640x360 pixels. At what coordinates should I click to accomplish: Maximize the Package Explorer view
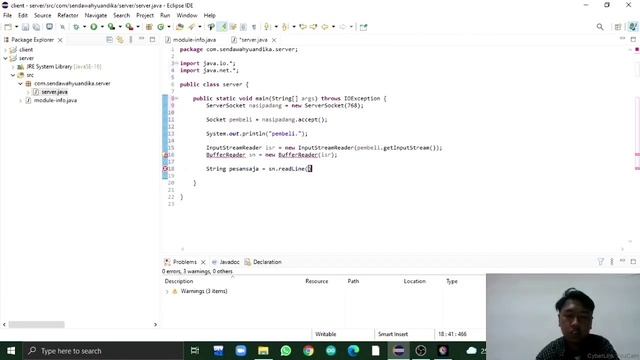[152, 40]
